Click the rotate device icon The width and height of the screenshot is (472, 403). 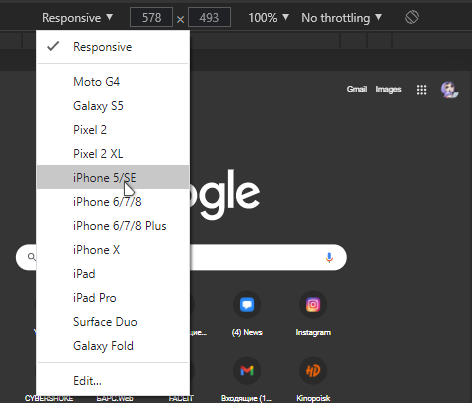click(x=412, y=17)
